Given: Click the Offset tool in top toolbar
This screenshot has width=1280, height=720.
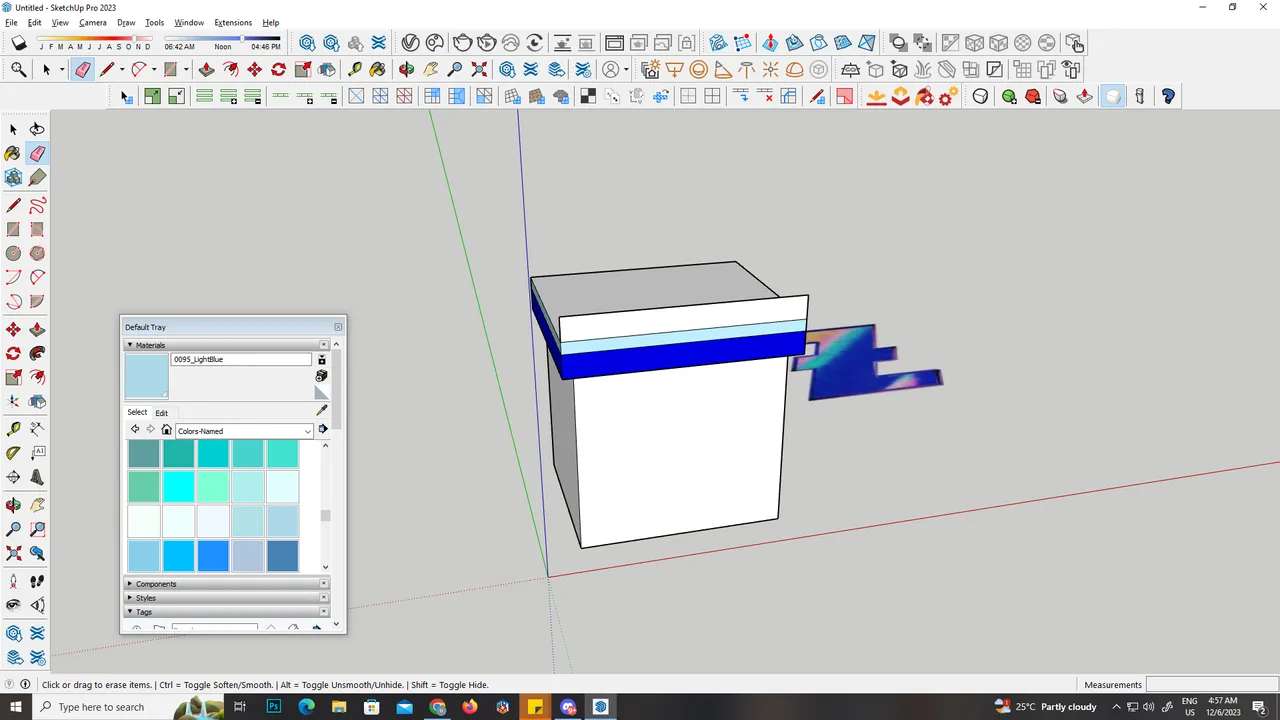Looking at the screenshot, I should pos(230,69).
